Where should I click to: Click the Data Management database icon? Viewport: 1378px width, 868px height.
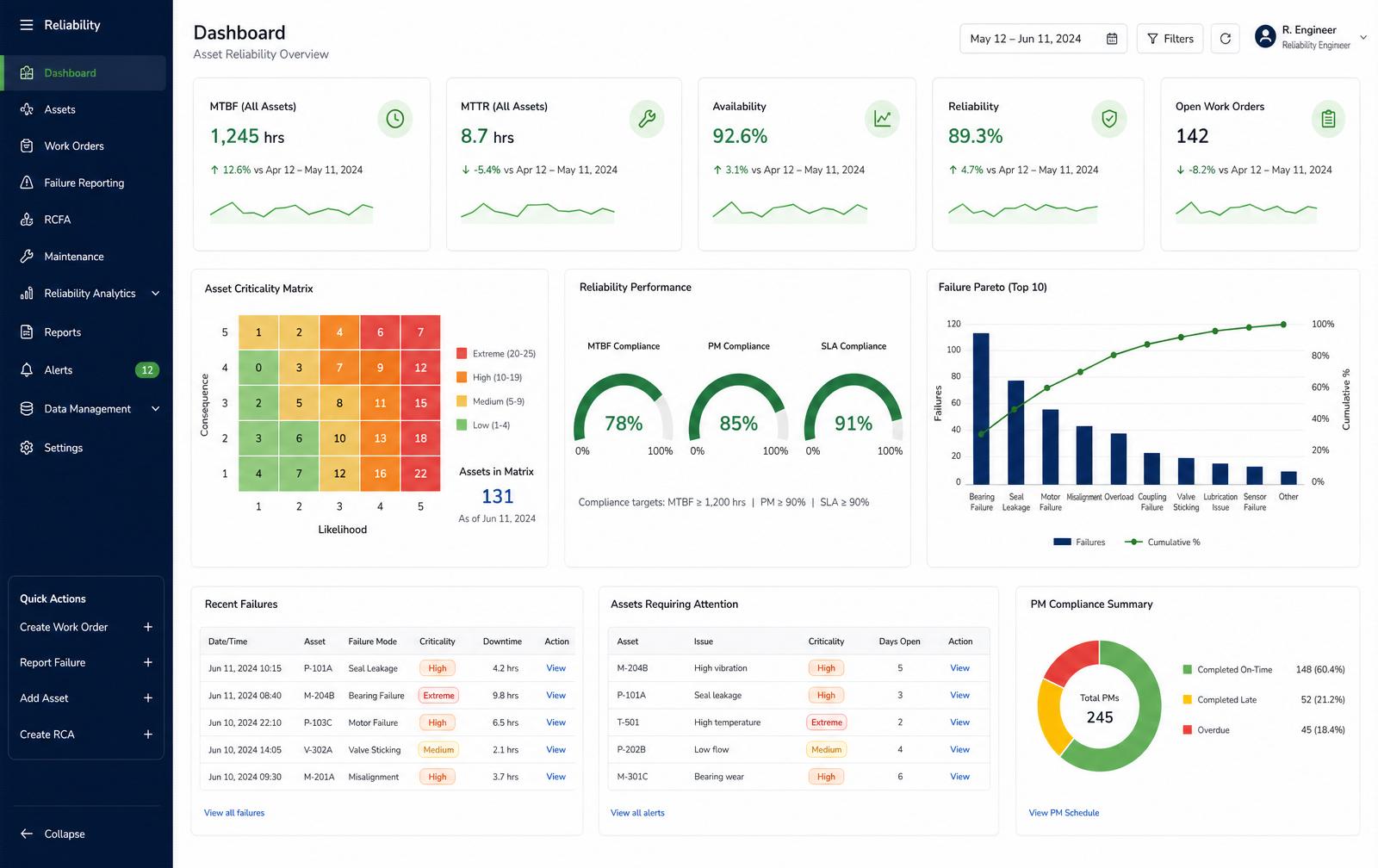(x=27, y=409)
